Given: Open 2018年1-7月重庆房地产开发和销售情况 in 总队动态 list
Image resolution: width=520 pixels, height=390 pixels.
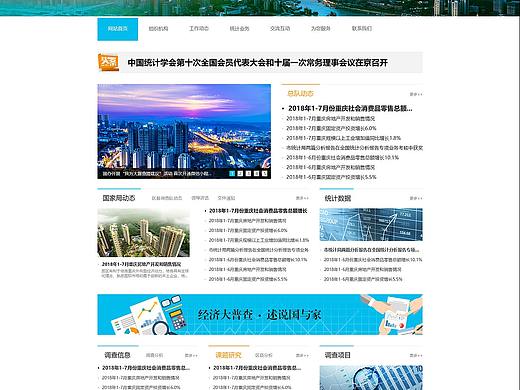Looking at the screenshot, I should 331,118.
